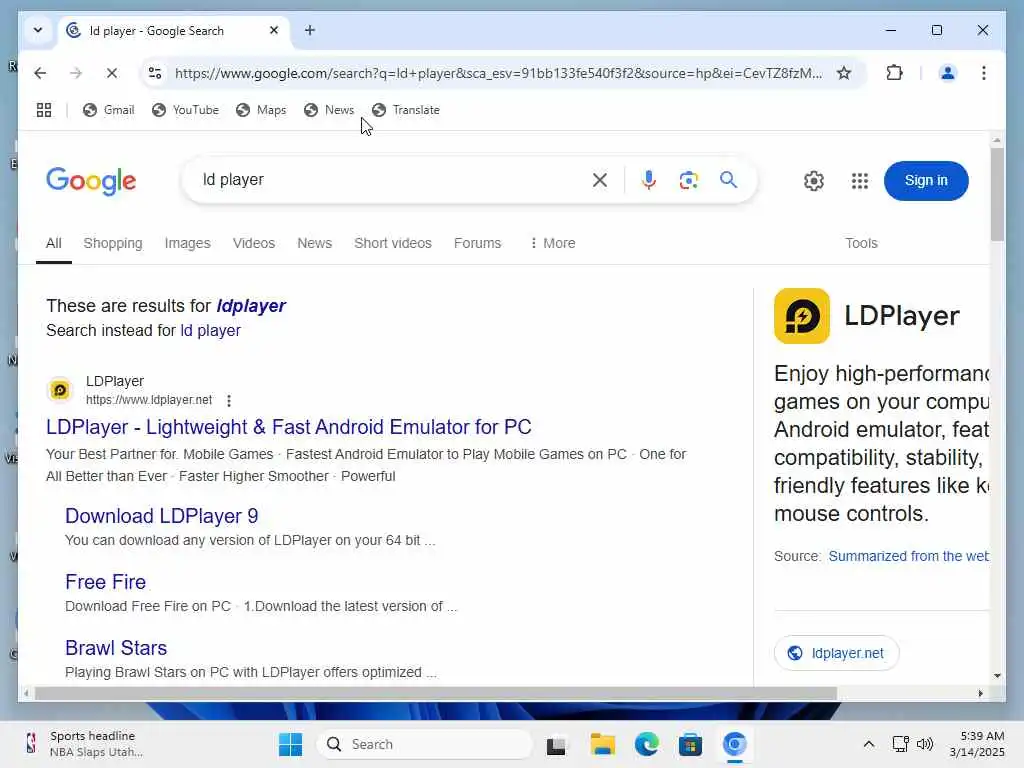Open the Chrome three-dot menu

click(984, 73)
